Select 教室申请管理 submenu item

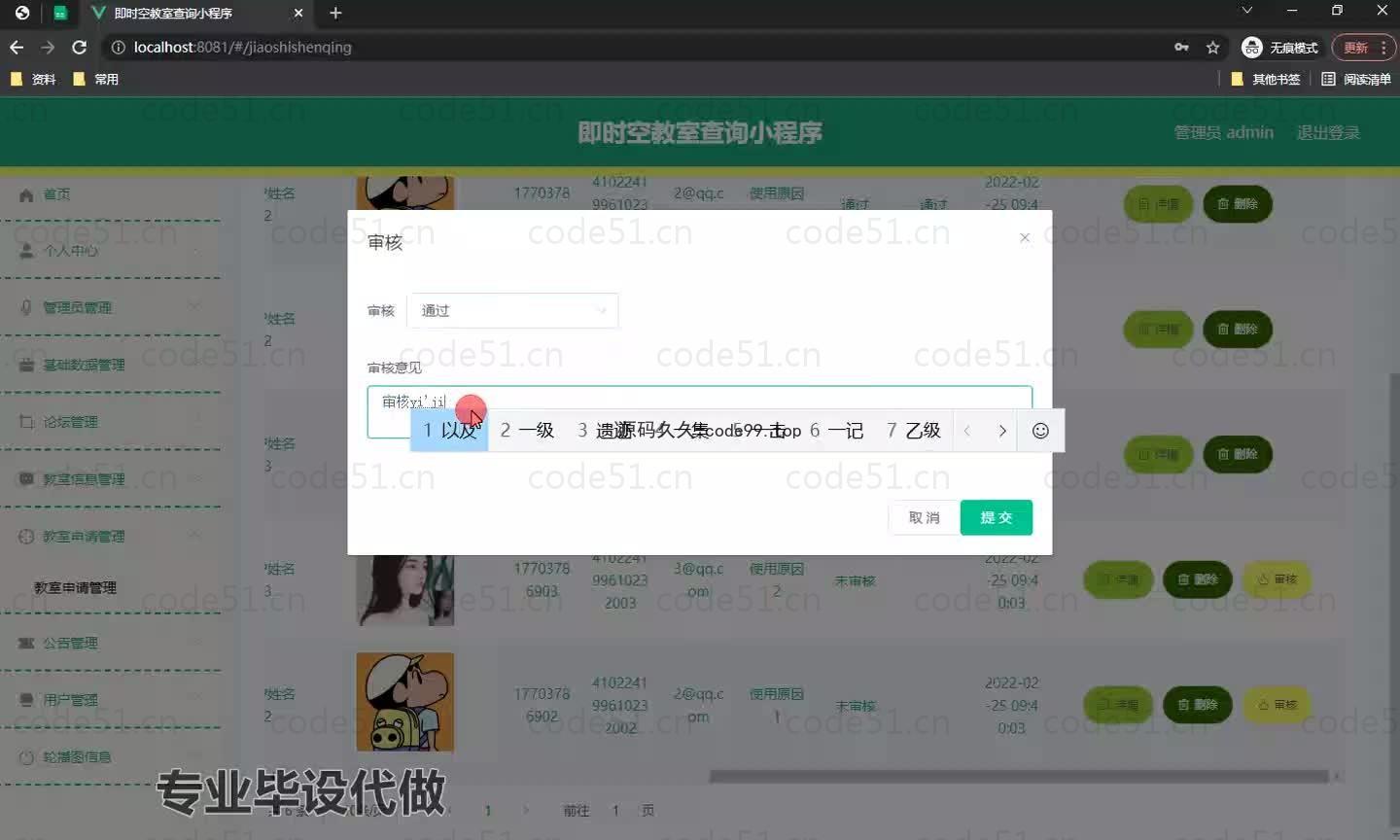[75, 587]
